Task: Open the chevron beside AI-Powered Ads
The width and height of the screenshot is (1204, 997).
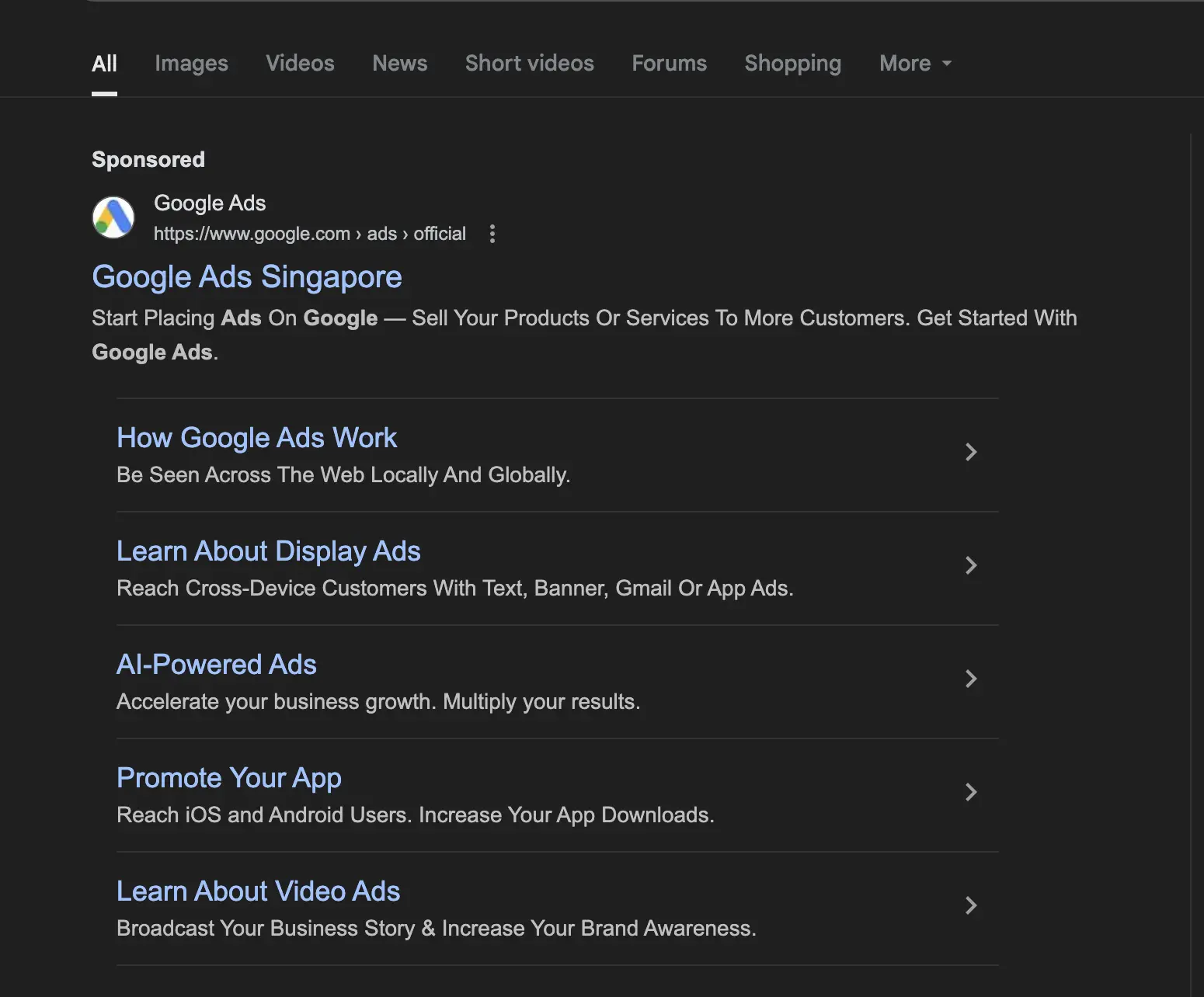Action: (x=971, y=679)
